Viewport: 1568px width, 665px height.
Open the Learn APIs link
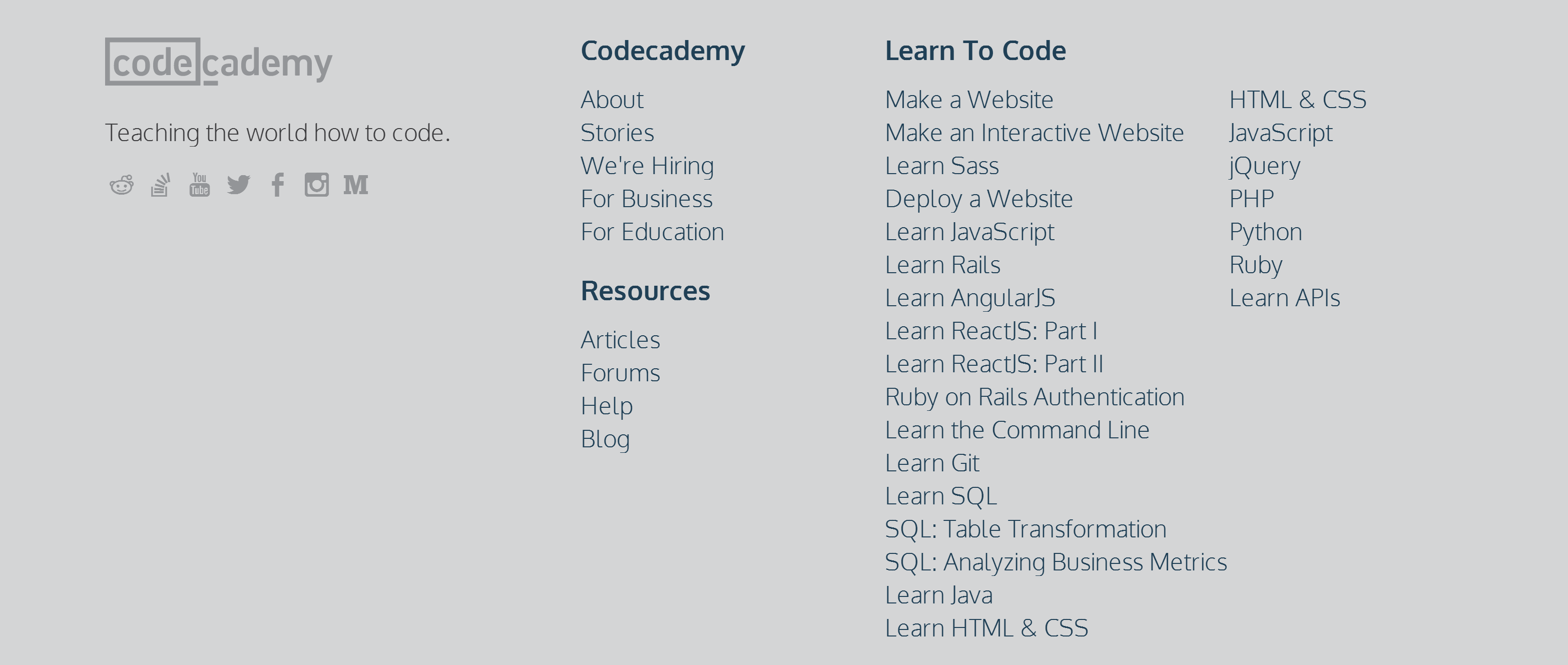pyautogui.click(x=1284, y=298)
